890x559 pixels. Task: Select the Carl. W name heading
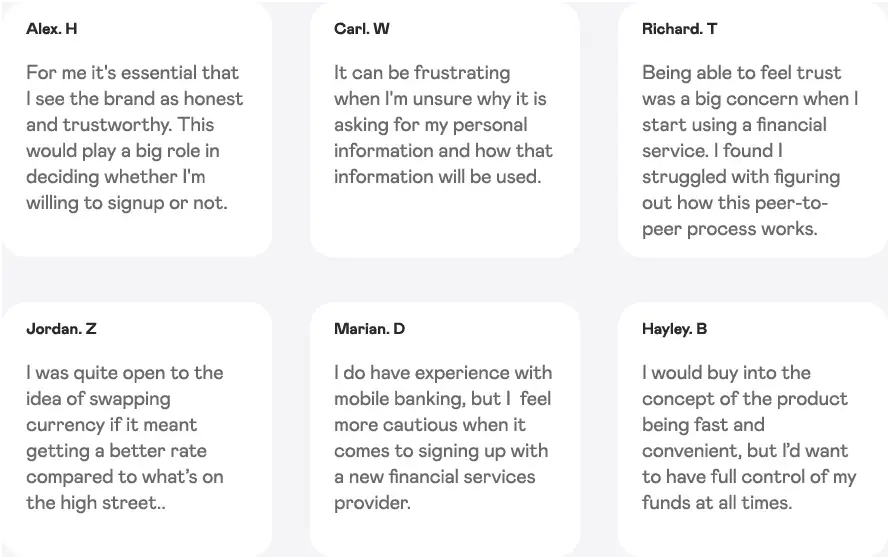point(362,29)
